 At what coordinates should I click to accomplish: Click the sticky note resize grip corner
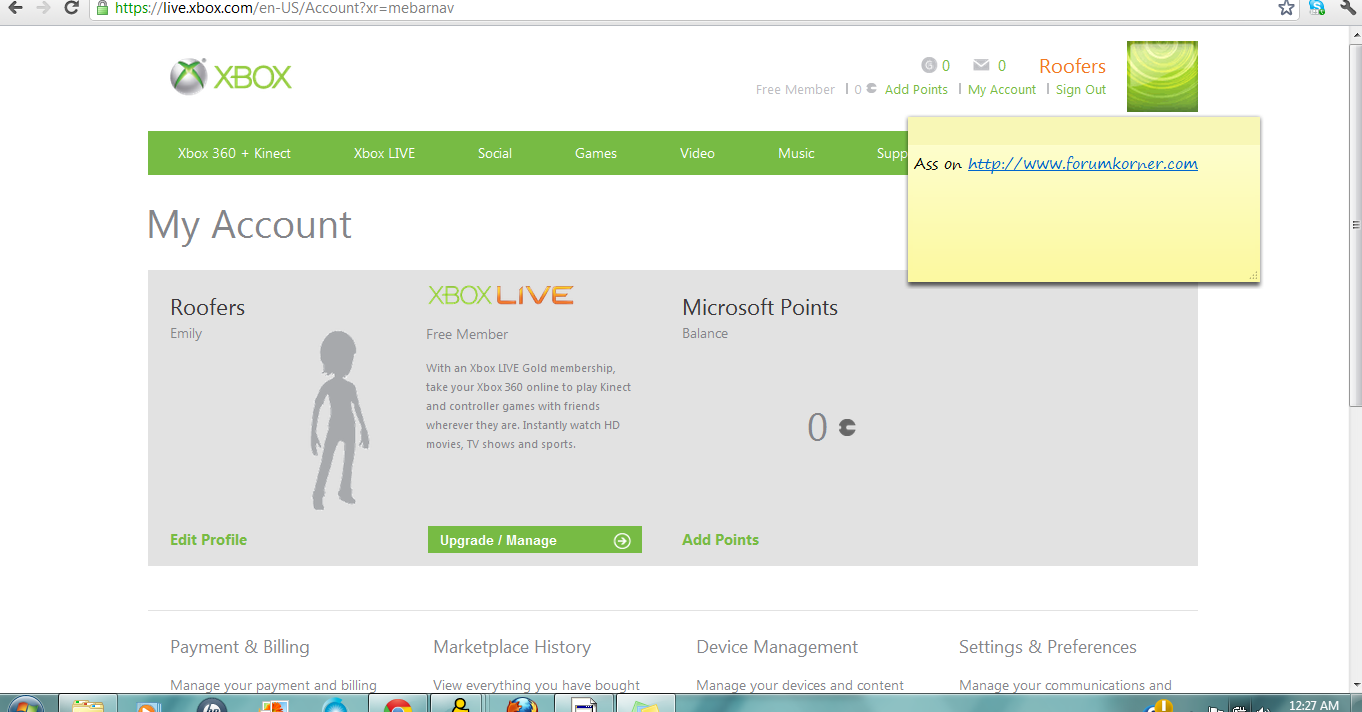click(x=1253, y=275)
